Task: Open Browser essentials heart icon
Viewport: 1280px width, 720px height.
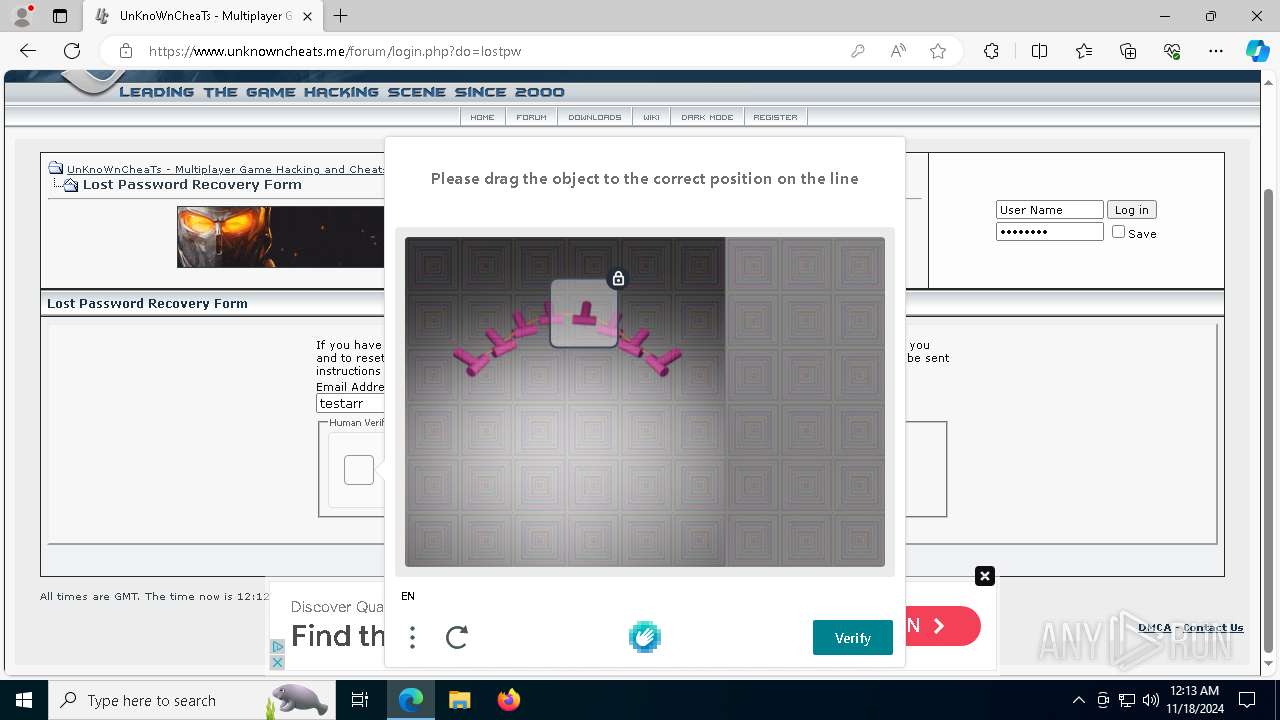Action: coord(1172,51)
